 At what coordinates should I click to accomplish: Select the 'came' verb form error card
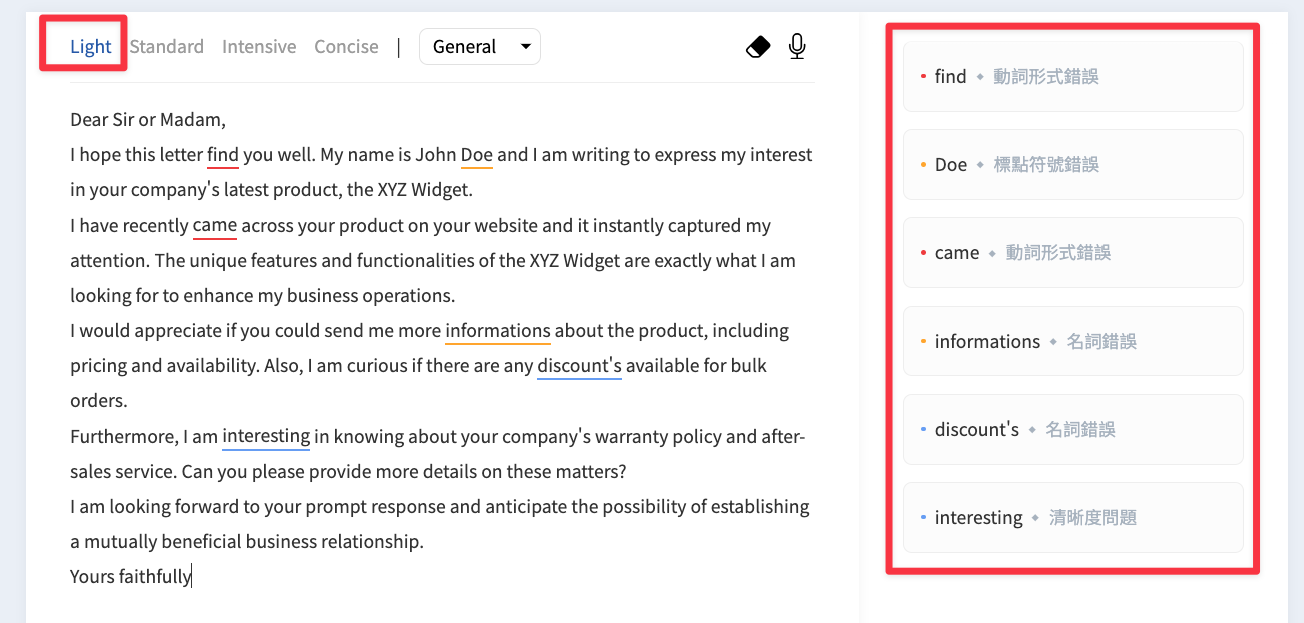pyautogui.click(x=1073, y=252)
